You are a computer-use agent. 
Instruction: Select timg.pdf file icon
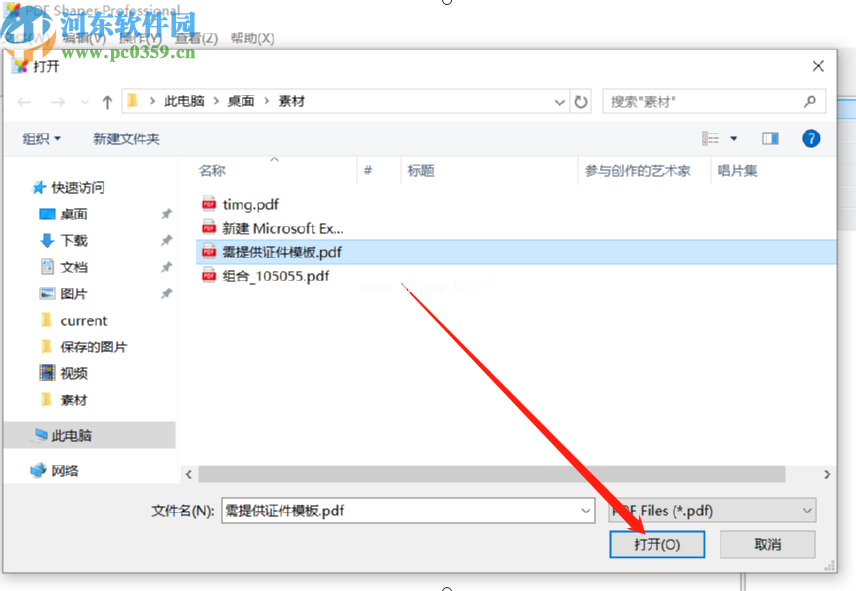click(209, 204)
